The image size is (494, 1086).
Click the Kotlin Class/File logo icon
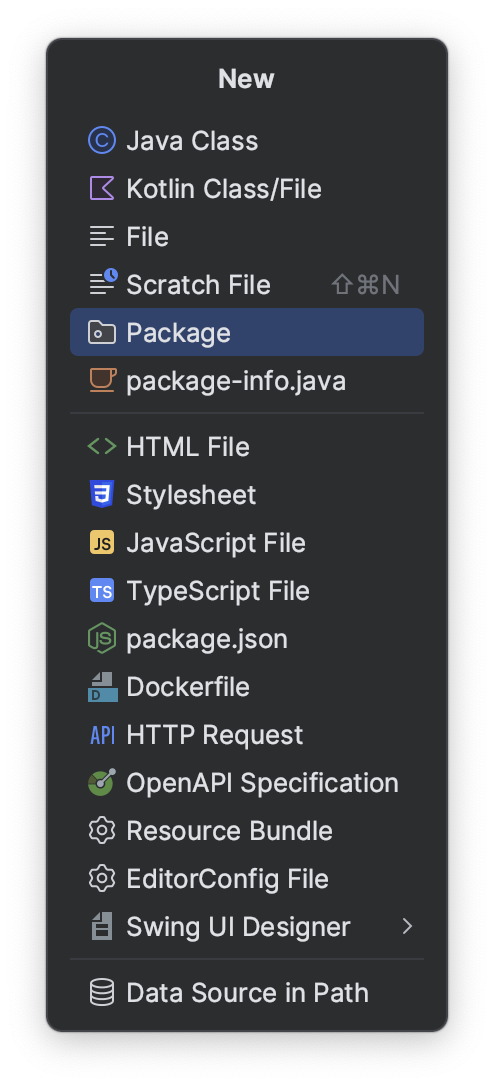(102, 188)
